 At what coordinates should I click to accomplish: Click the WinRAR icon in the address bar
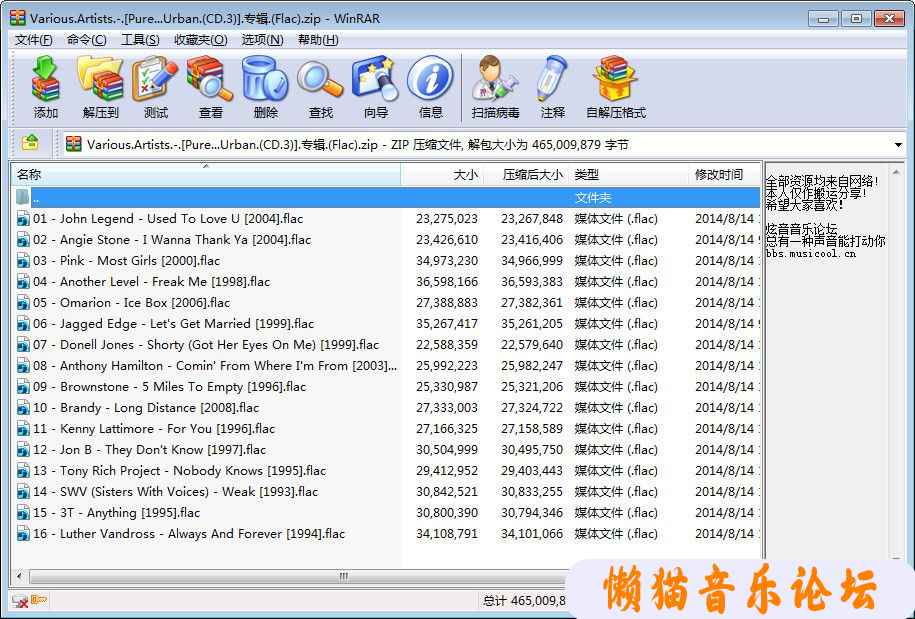click(74, 144)
